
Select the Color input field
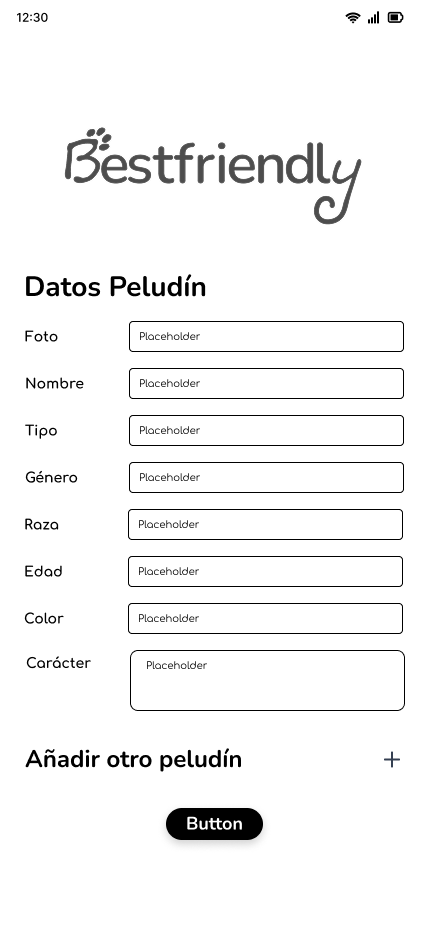click(265, 618)
